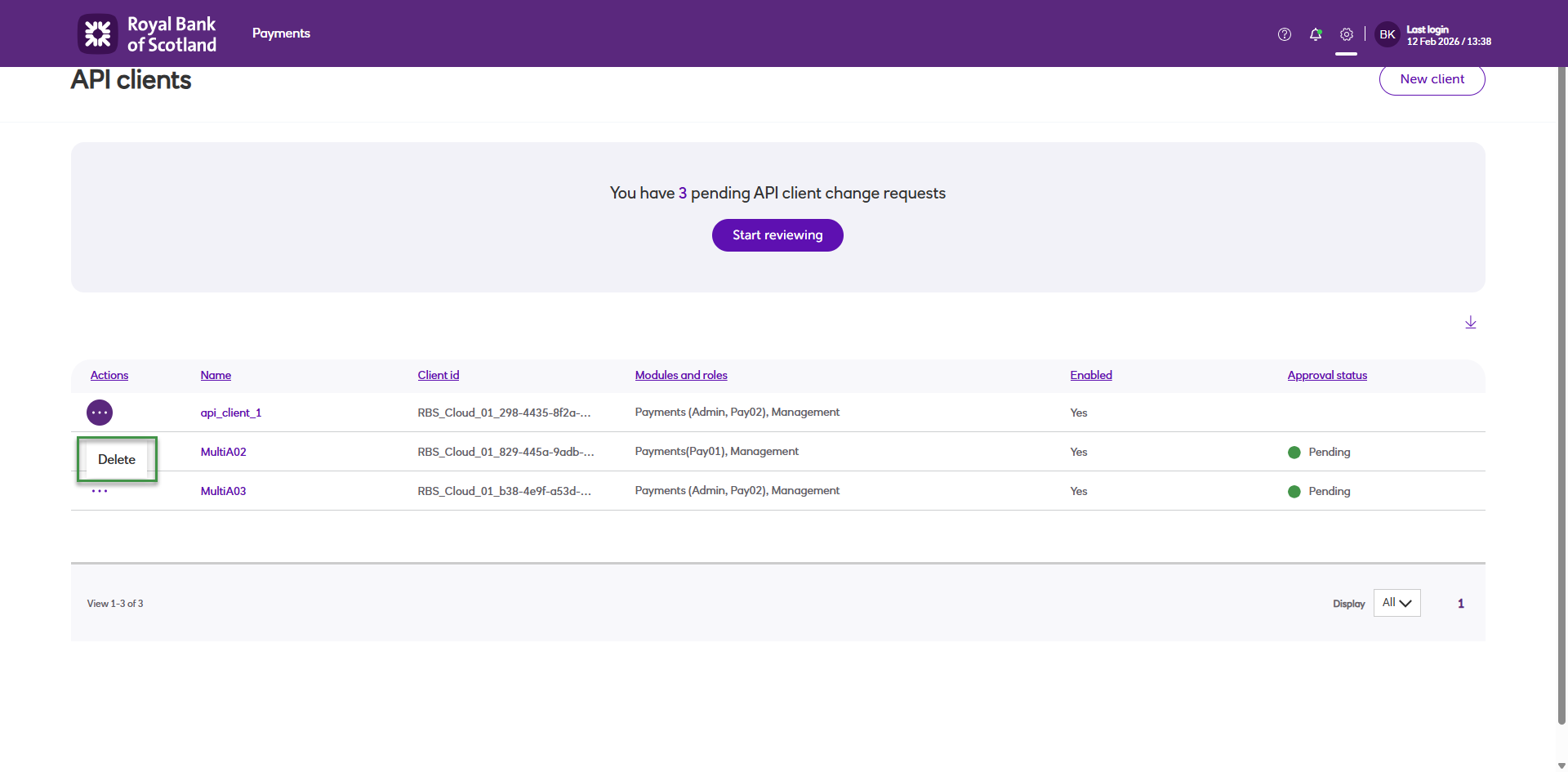Viewport: 1568px width, 772px height.
Task: Click Start reviewing
Action: (777, 235)
